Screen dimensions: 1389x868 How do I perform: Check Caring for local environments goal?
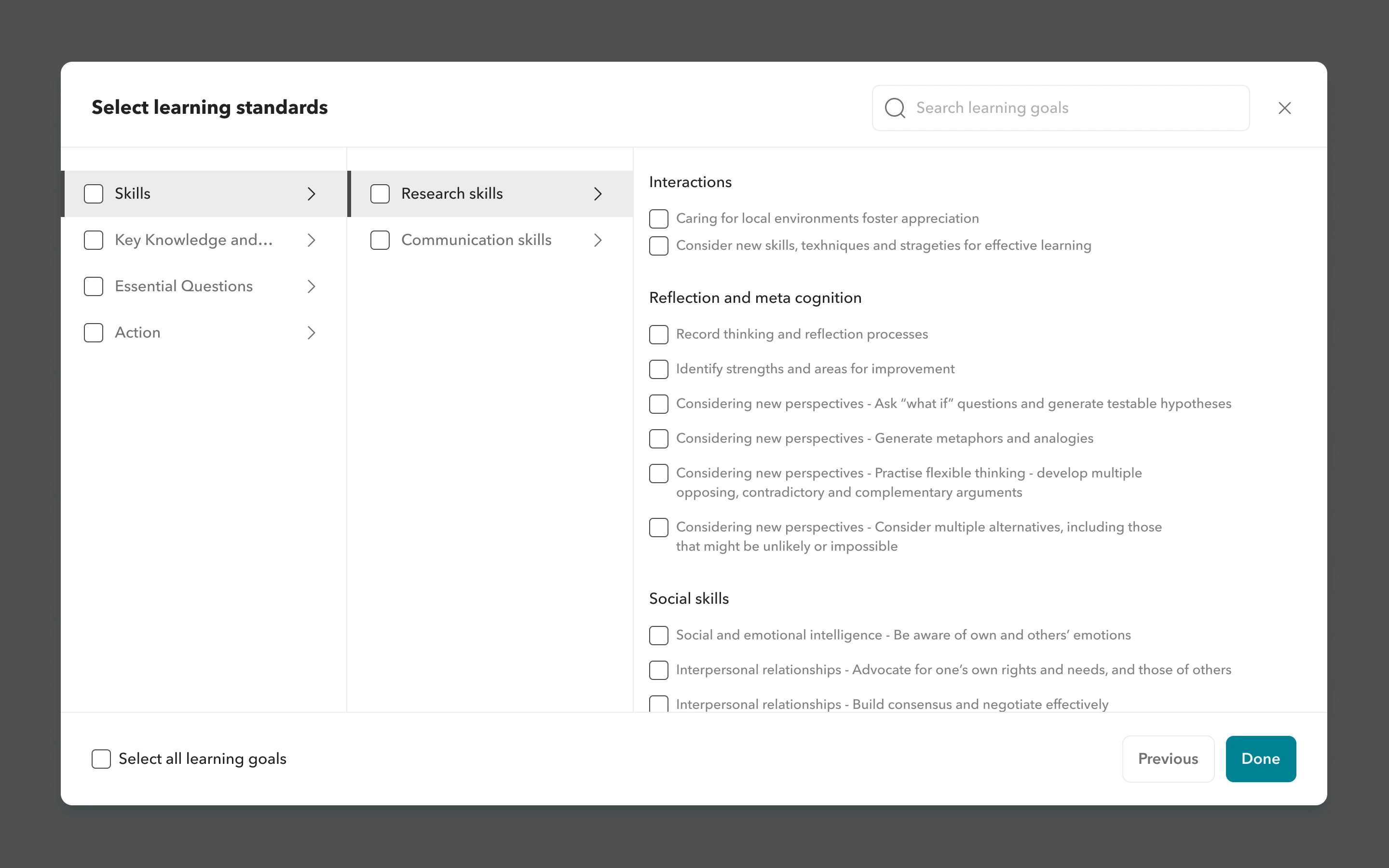[x=658, y=219]
